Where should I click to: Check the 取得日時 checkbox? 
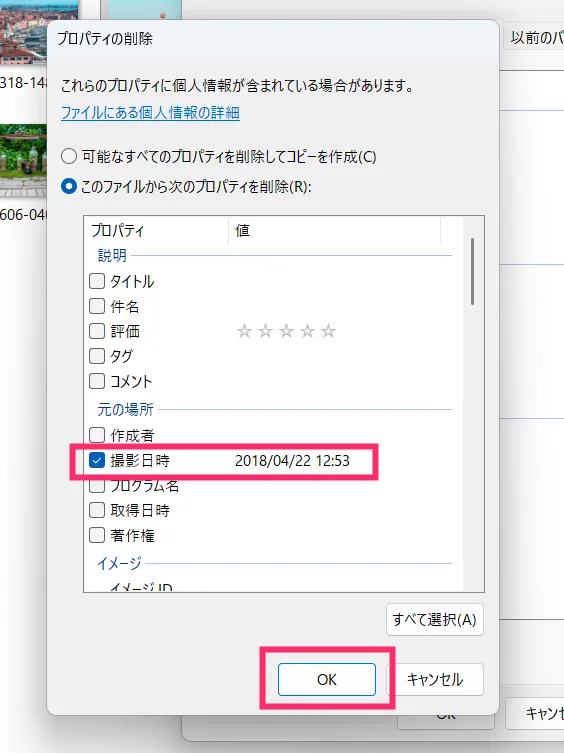[x=97, y=510]
